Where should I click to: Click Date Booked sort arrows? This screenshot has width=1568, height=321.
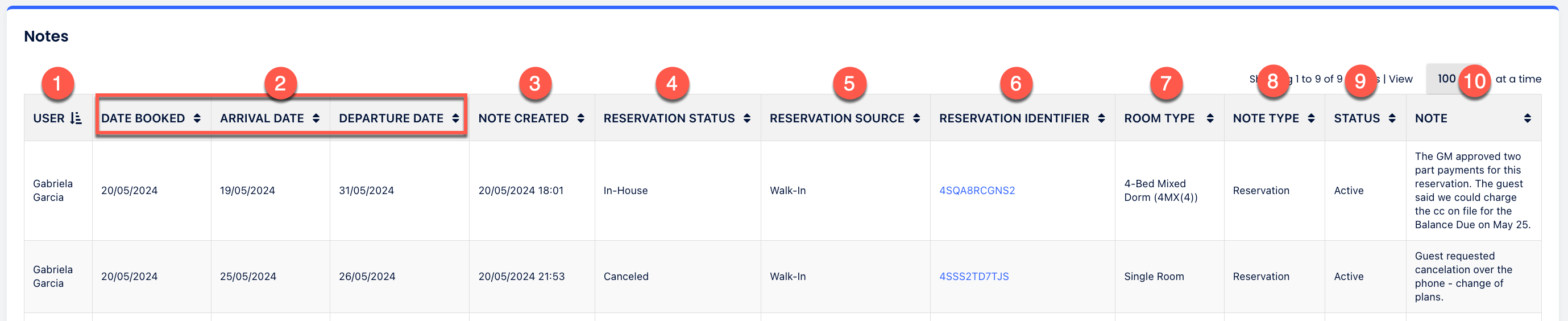coord(197,118)
